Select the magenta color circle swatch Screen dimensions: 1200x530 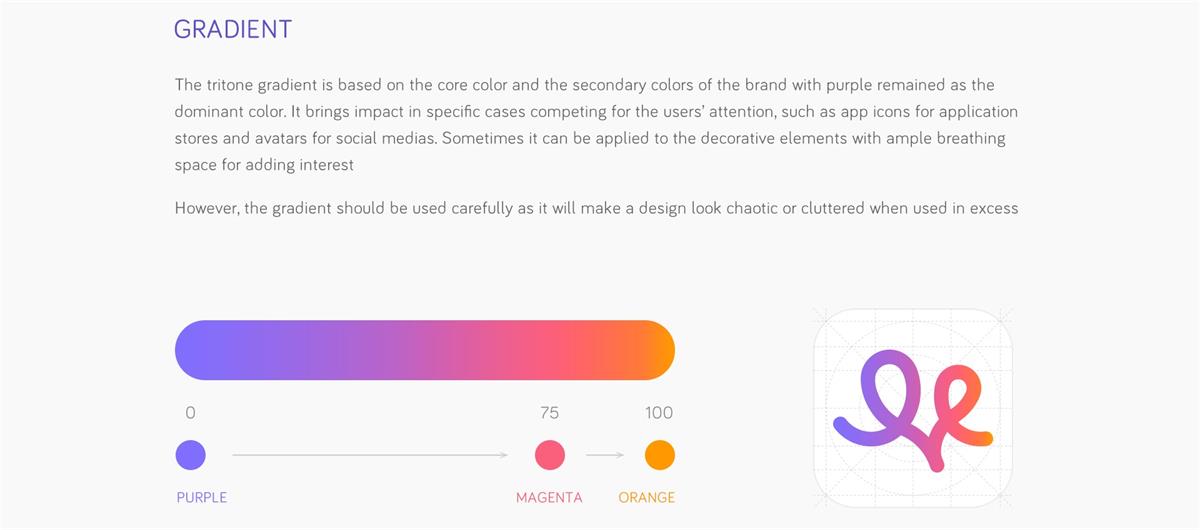click(x=550, y=455)
